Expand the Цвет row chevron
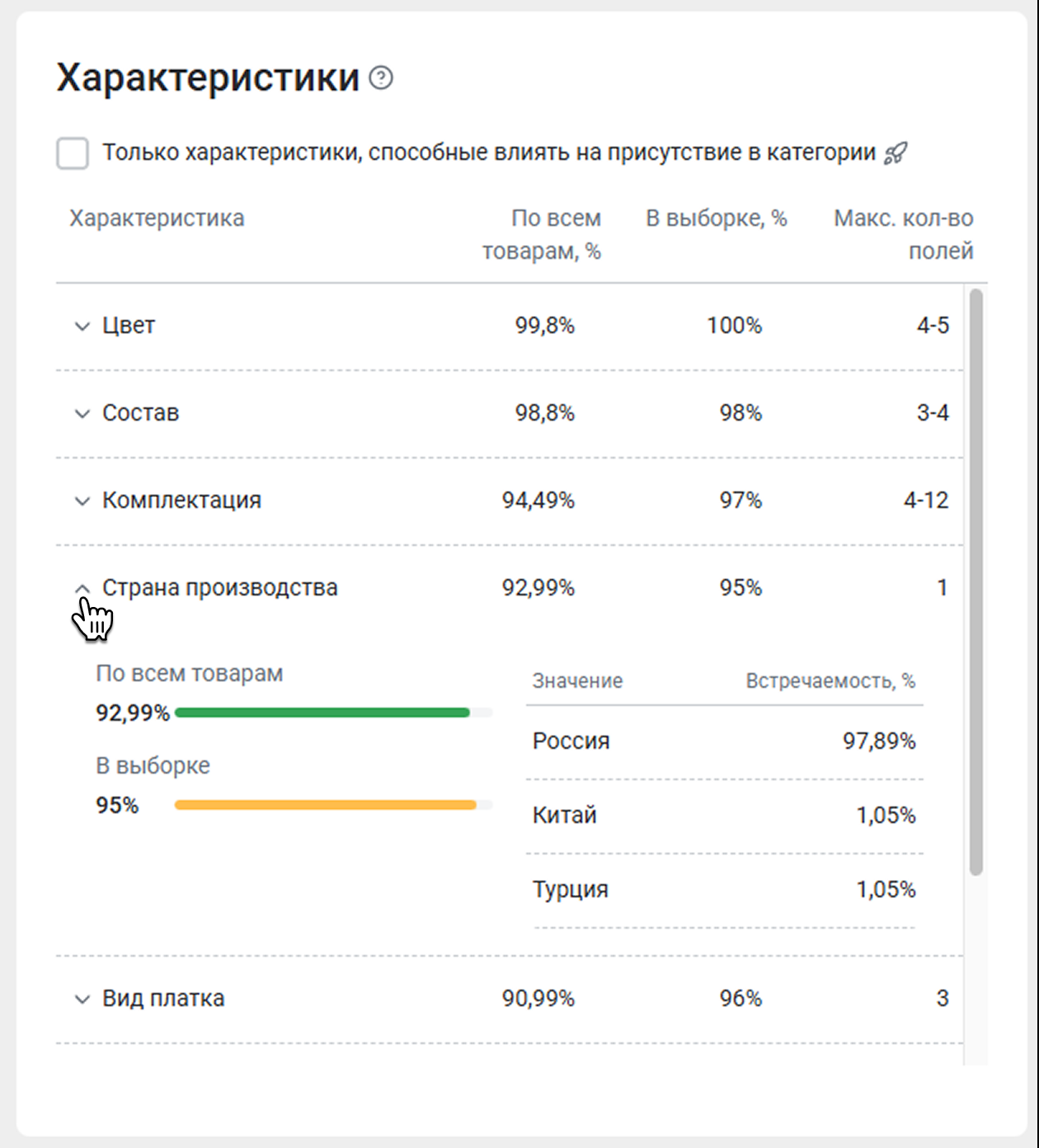 pos(82,327)
